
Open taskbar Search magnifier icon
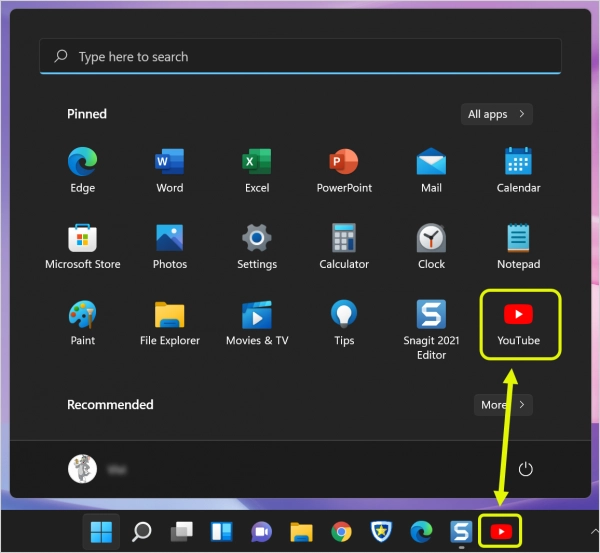142,532
